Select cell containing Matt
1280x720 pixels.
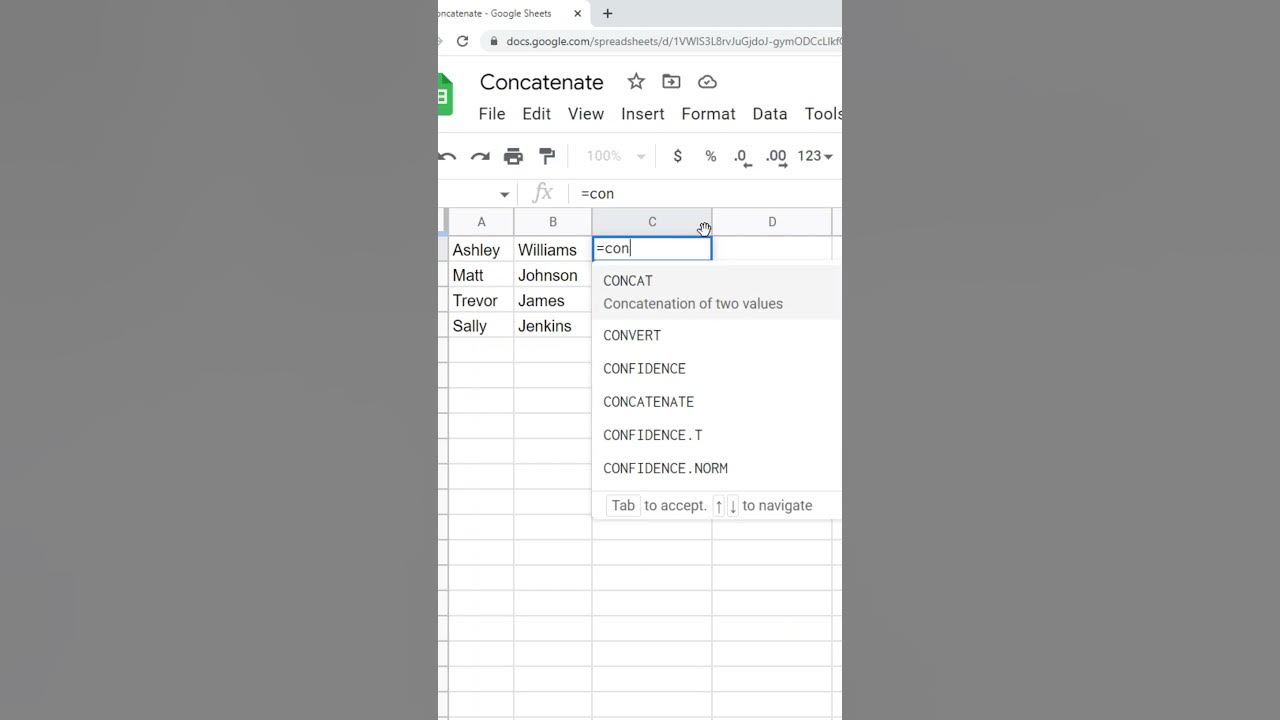pos(481,275)
